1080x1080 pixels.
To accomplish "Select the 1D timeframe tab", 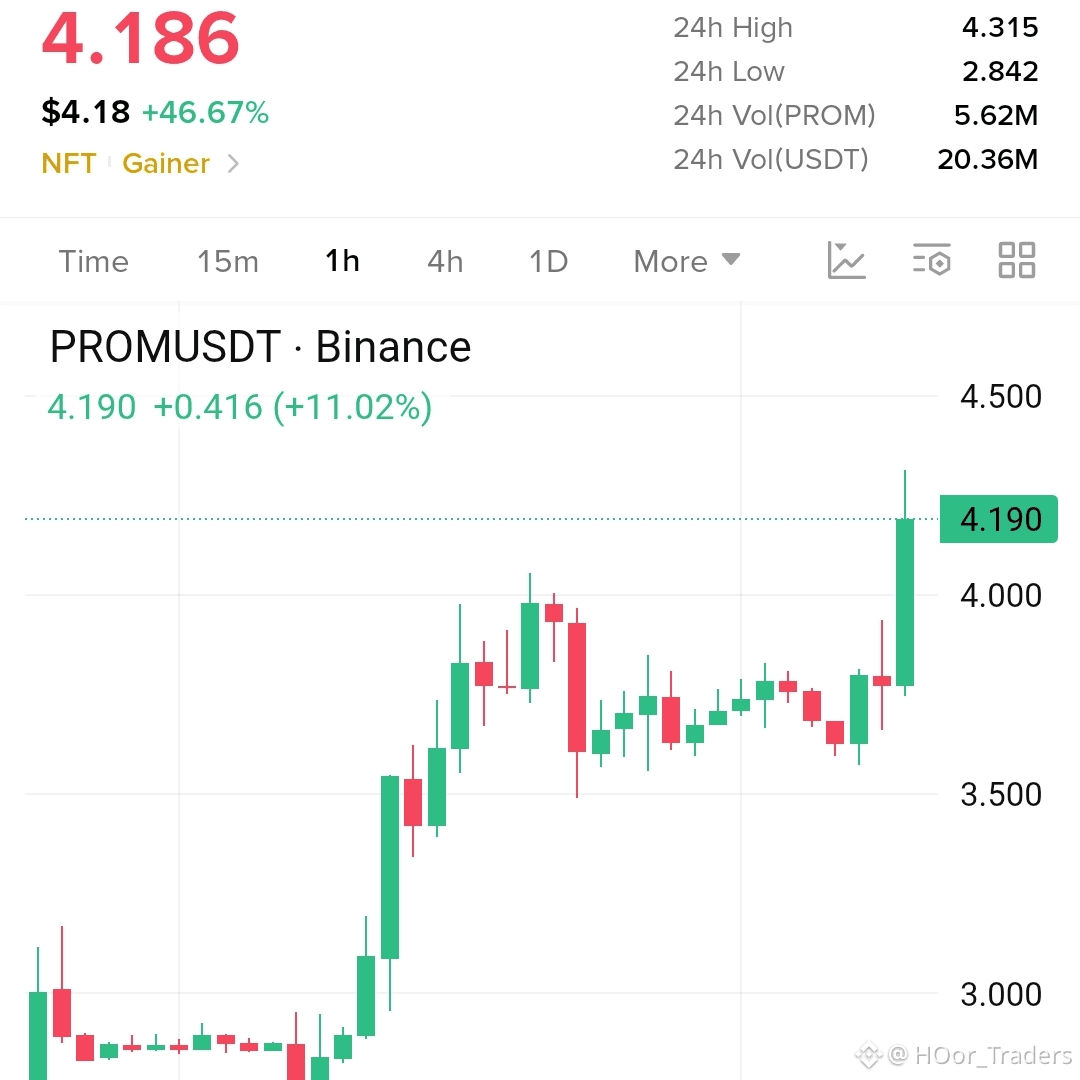I will click(548, 261).
